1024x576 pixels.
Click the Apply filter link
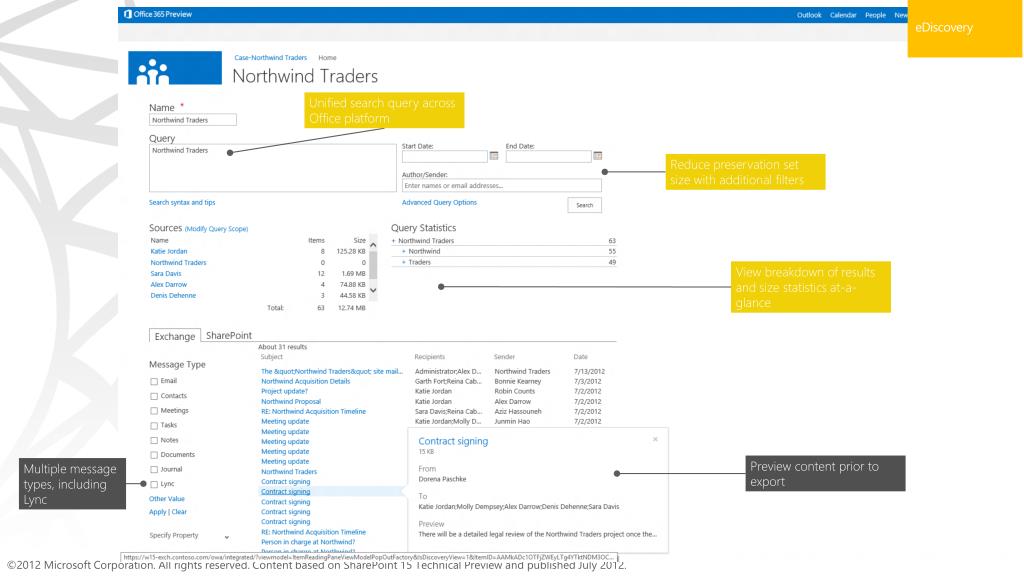click(157, 512)
